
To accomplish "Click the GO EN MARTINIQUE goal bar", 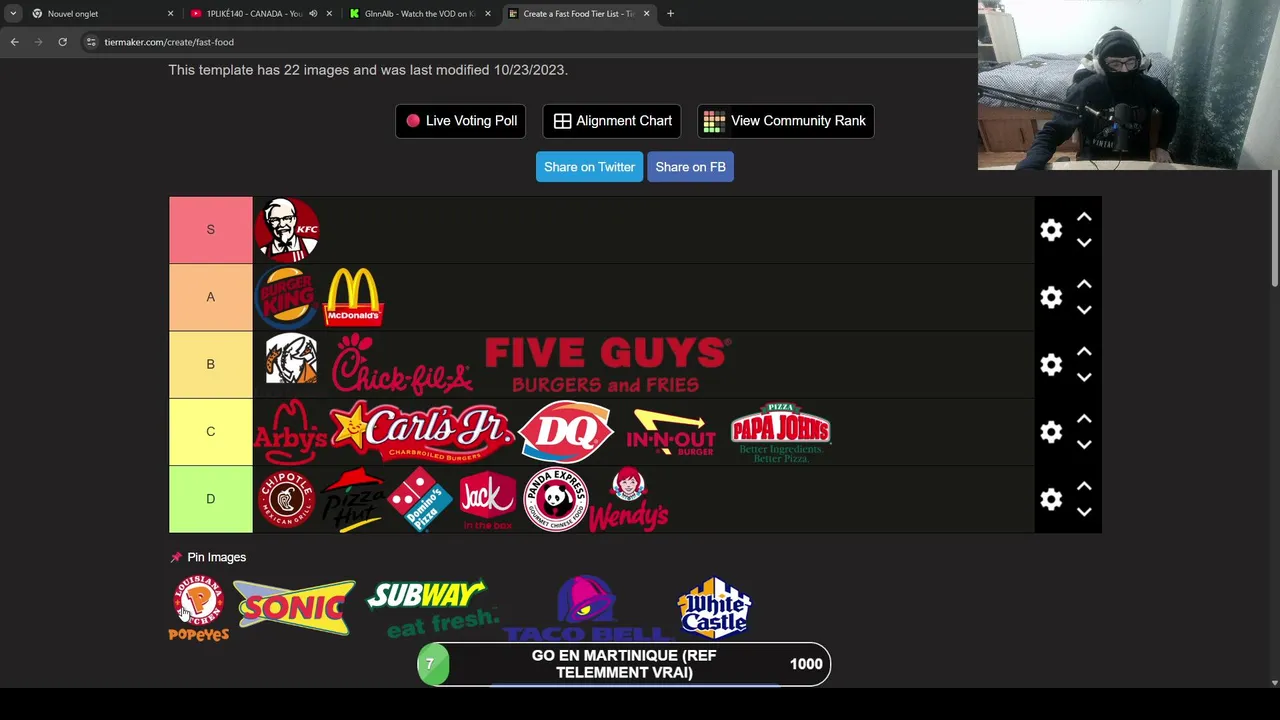I will pyautogui.click(x=624, y=664).
